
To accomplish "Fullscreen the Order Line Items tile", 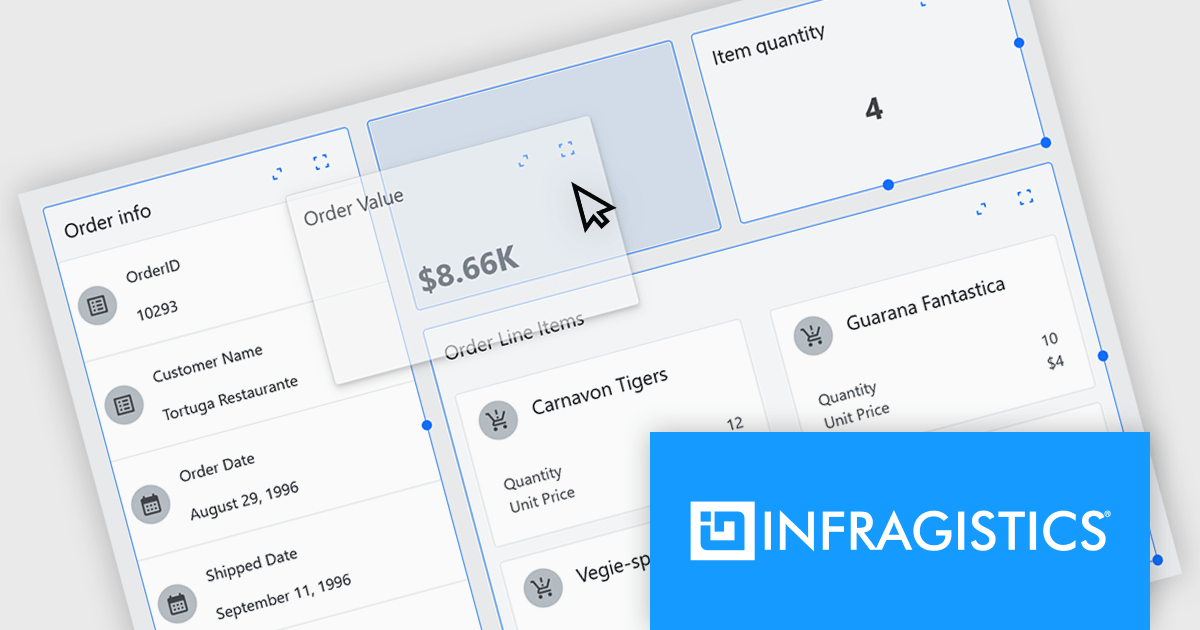I will pos(1024,196).
